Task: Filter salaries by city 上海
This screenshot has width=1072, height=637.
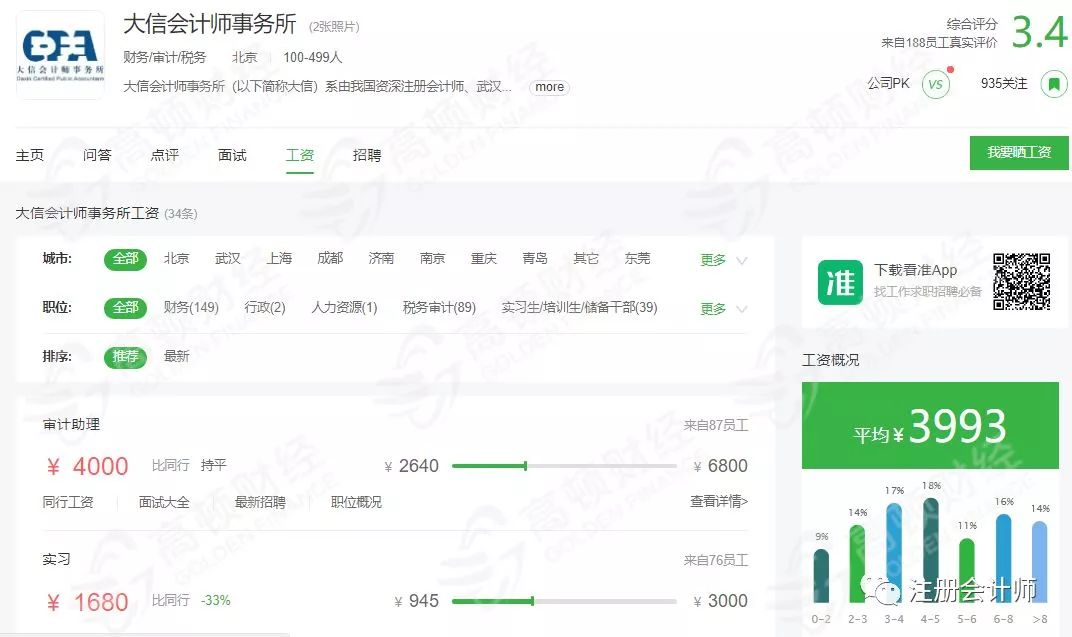Action: [x=279, y=258]
